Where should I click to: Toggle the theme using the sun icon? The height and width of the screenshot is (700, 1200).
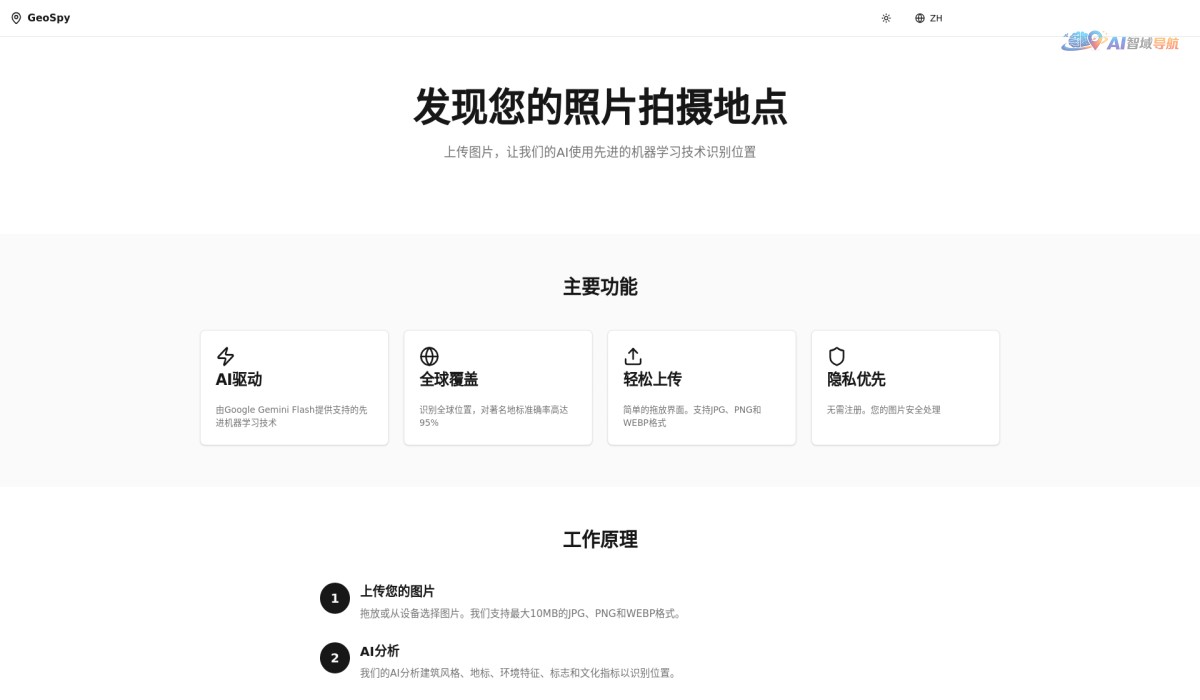(885, 17)
